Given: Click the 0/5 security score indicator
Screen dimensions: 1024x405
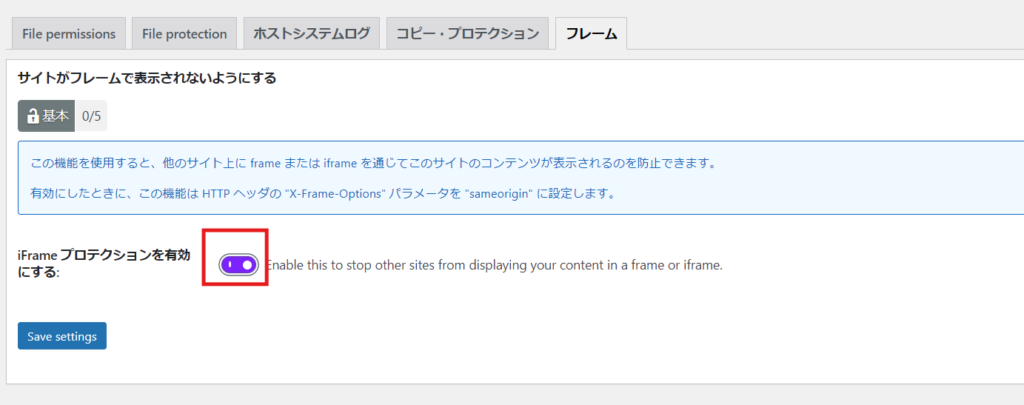Looking at the screenshot, I should pos(91,116).
